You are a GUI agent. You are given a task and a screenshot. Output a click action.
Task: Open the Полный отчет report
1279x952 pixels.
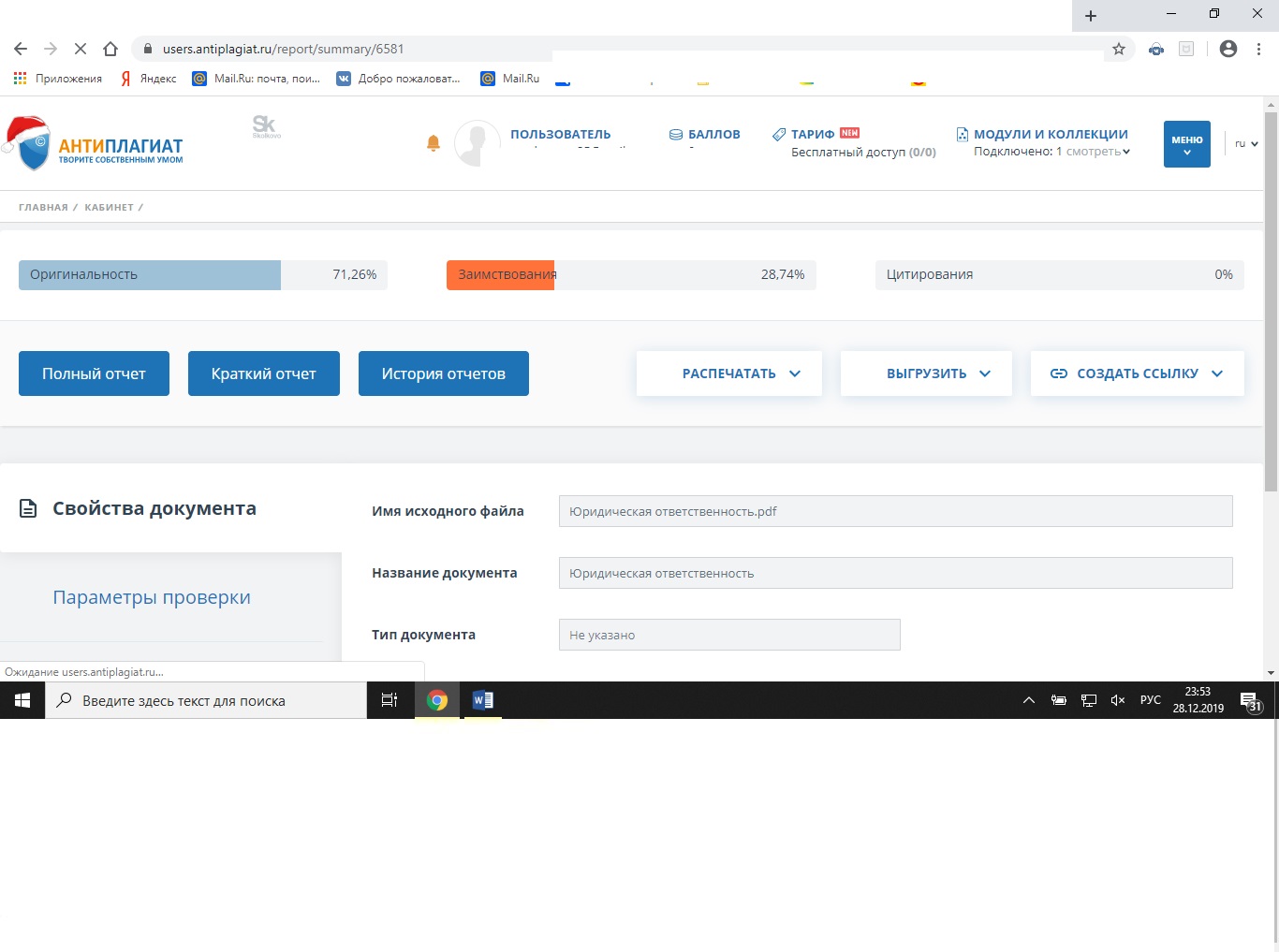[94, 373]
